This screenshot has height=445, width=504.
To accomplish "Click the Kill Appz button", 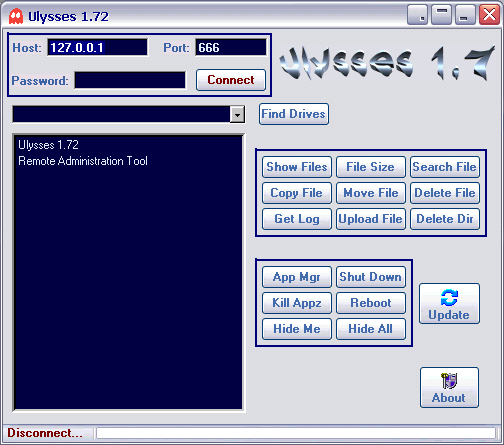I will pyautogui.click(x=297, y=303).
